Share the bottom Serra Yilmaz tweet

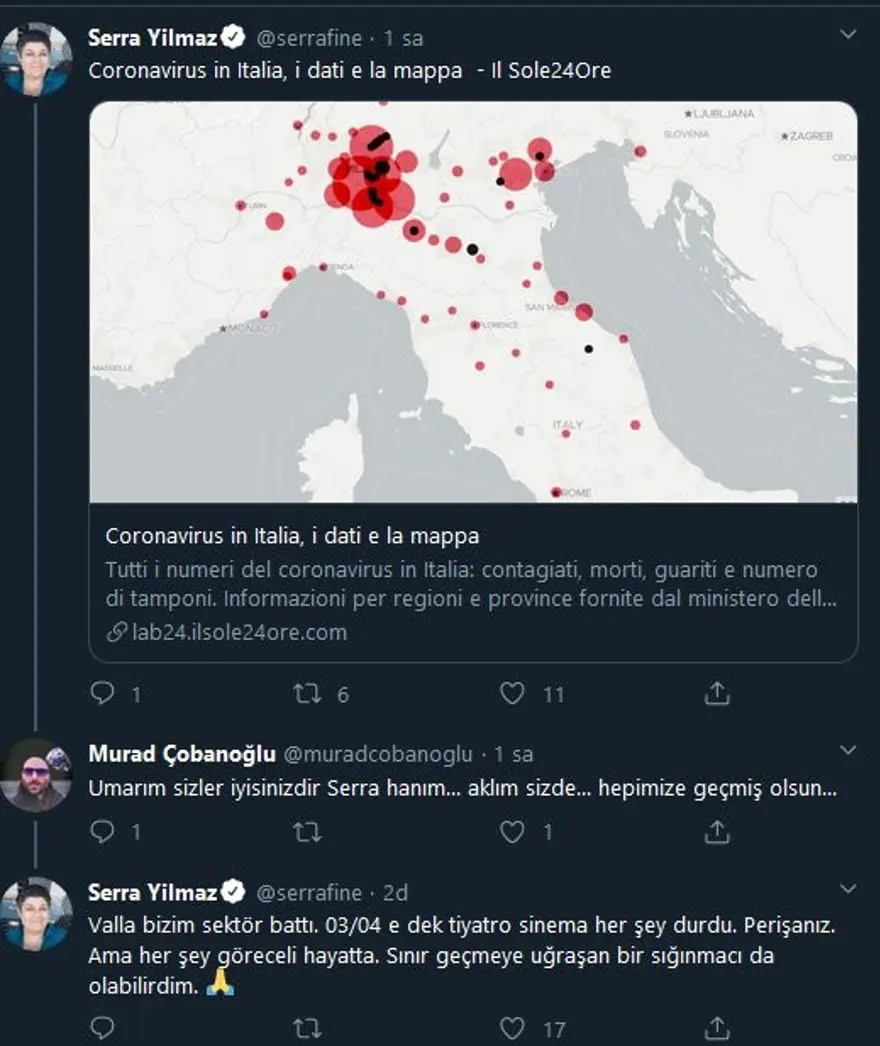coord(716,1028)
